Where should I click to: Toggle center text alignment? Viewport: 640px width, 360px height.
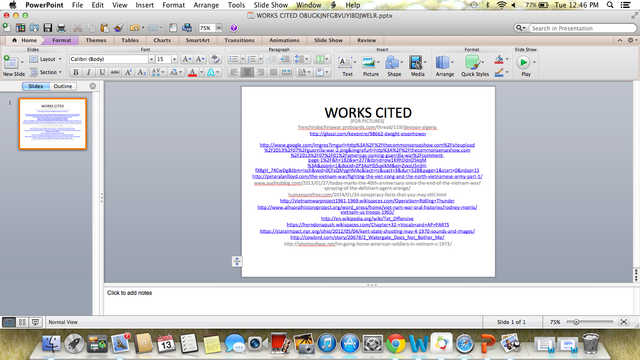[247, 72]
